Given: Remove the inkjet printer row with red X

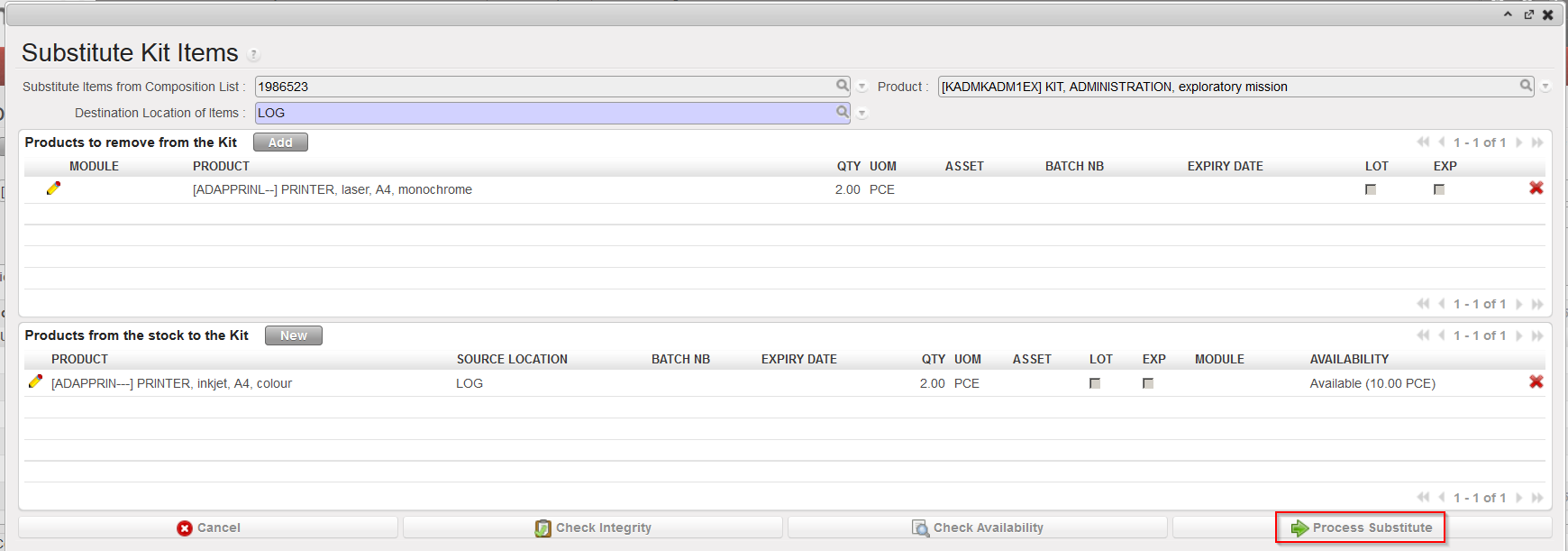Looking at the screenshot, I should tap(1536, 382).
